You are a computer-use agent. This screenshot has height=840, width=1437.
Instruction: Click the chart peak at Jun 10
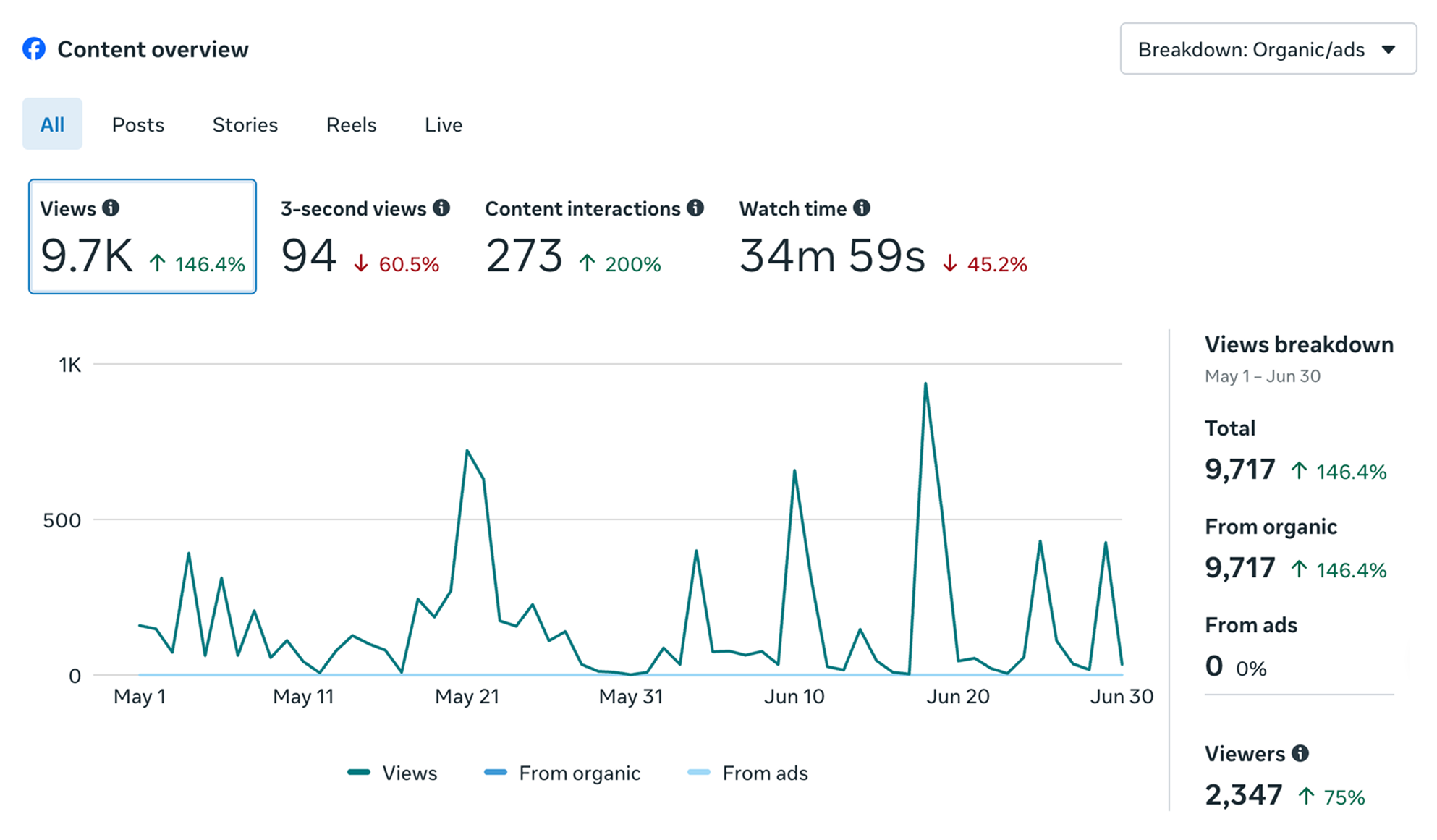pyautogui.click(x=794, y=470)
